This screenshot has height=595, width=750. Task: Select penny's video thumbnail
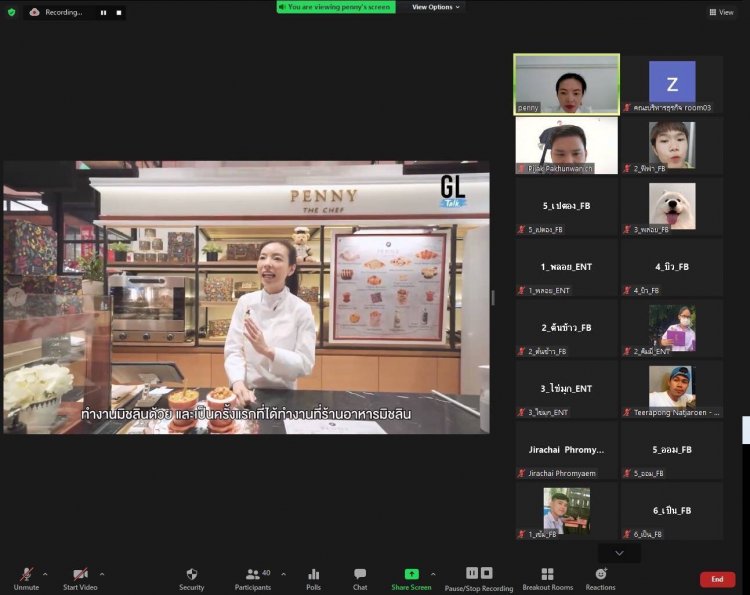(566, 84)
